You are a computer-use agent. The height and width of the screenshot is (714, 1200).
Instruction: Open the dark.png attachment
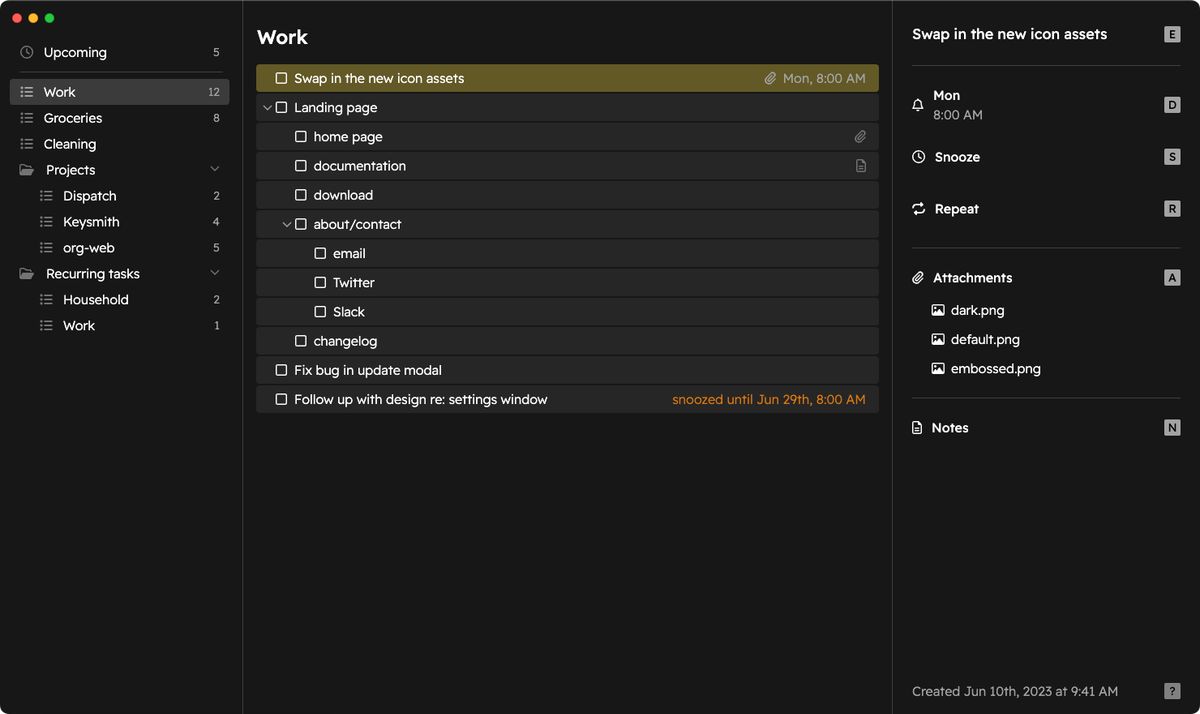[975, 310]
